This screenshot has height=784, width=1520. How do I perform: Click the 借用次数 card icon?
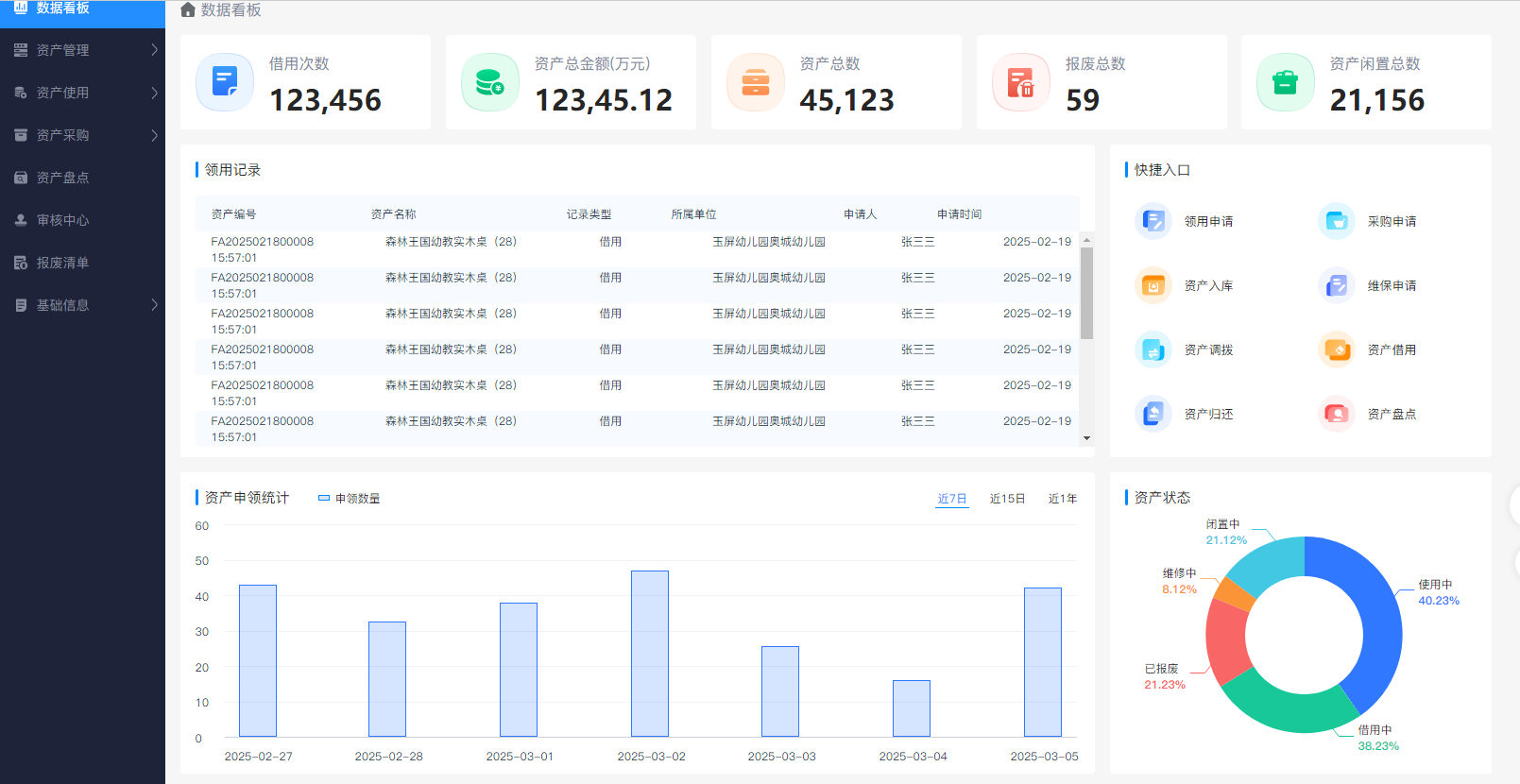point(225,82)
